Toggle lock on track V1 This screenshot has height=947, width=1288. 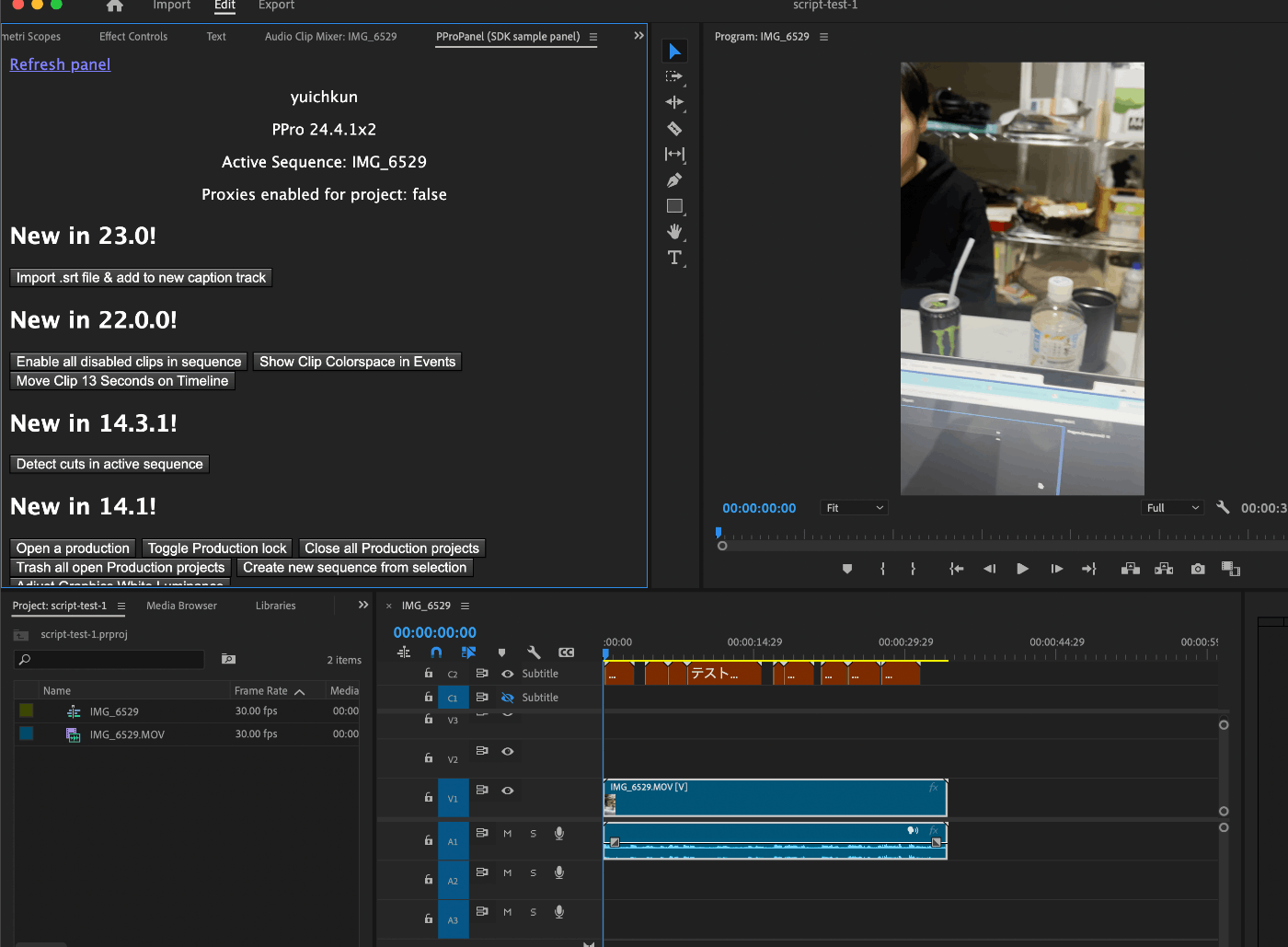428,797
